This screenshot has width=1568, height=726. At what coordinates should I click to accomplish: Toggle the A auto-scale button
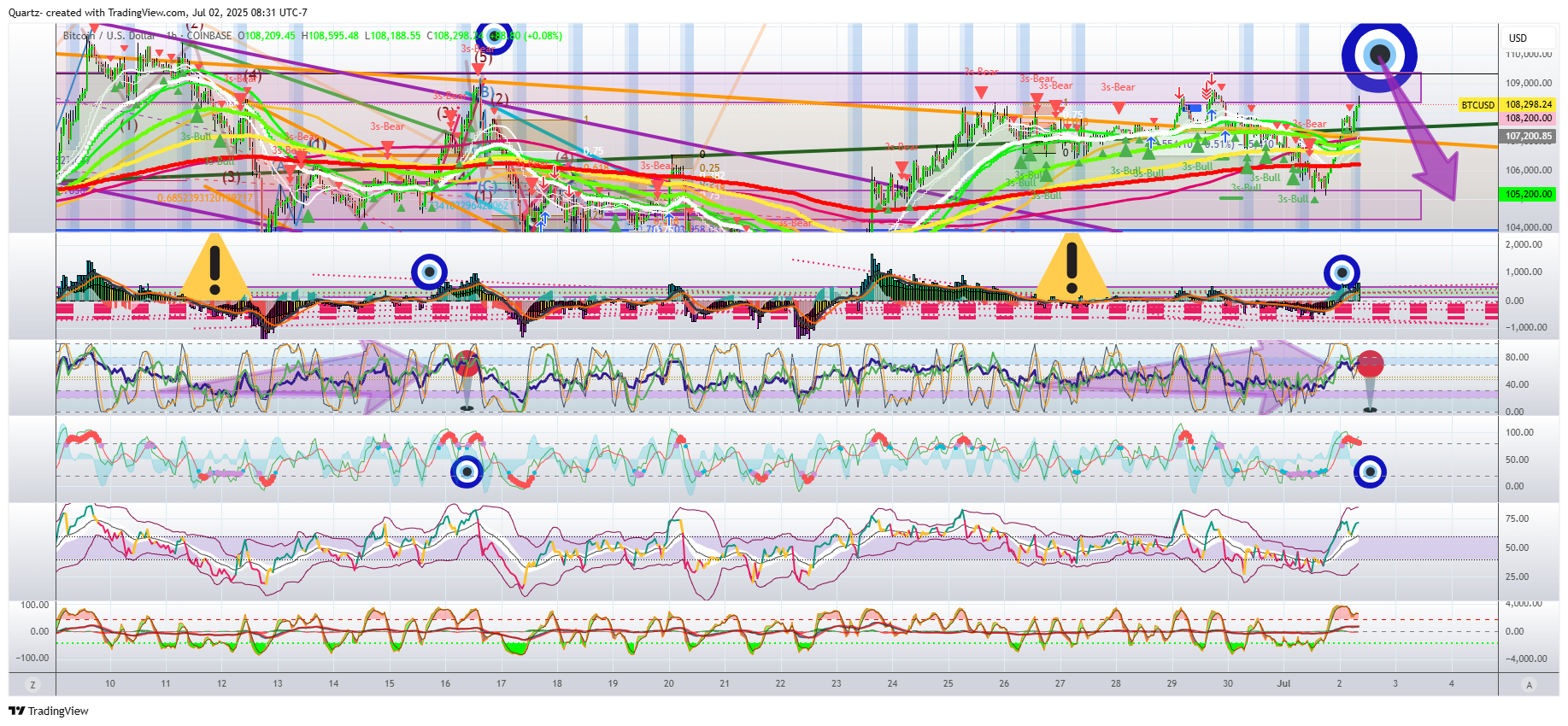click(x=1530, y=684)
